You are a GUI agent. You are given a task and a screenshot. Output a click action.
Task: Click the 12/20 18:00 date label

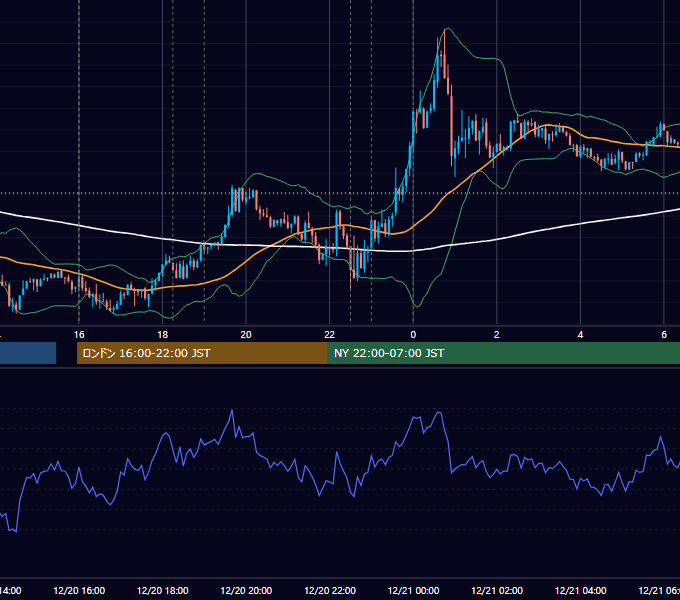[x=163, y=591]
